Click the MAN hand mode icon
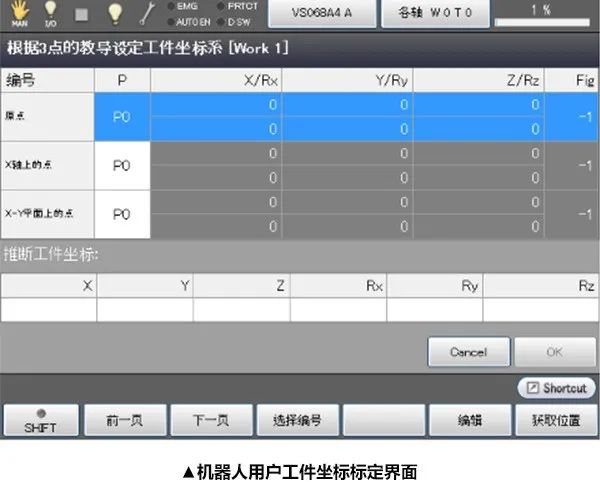 pos(19,14)
